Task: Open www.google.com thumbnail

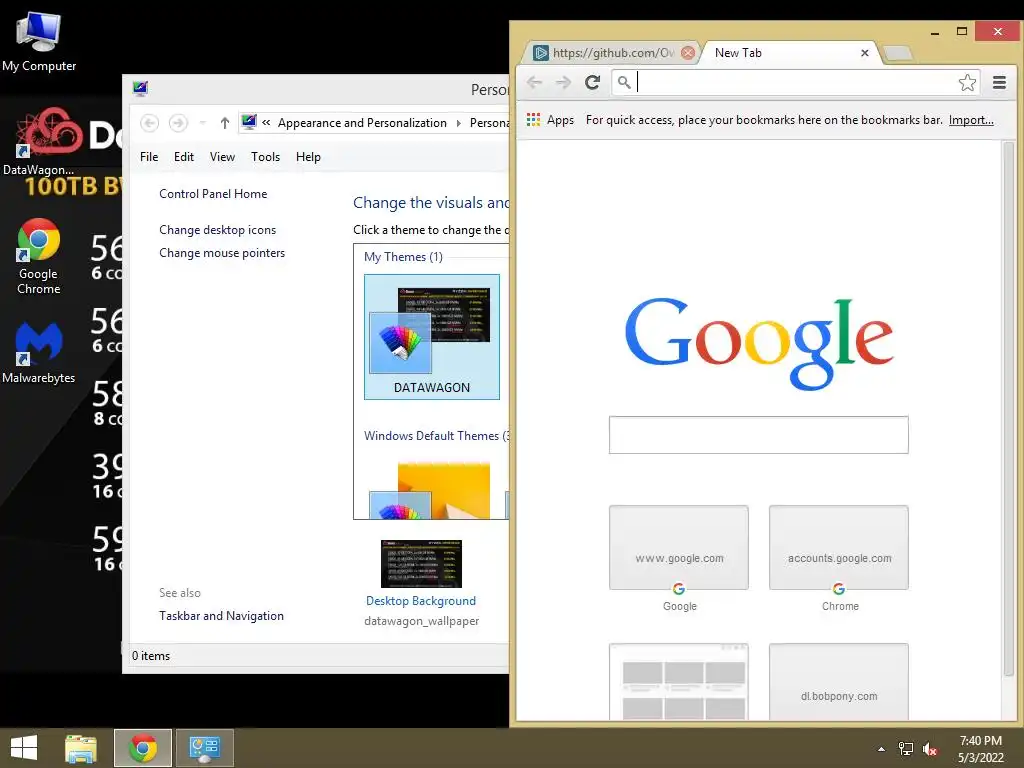Action: (679, 547)
